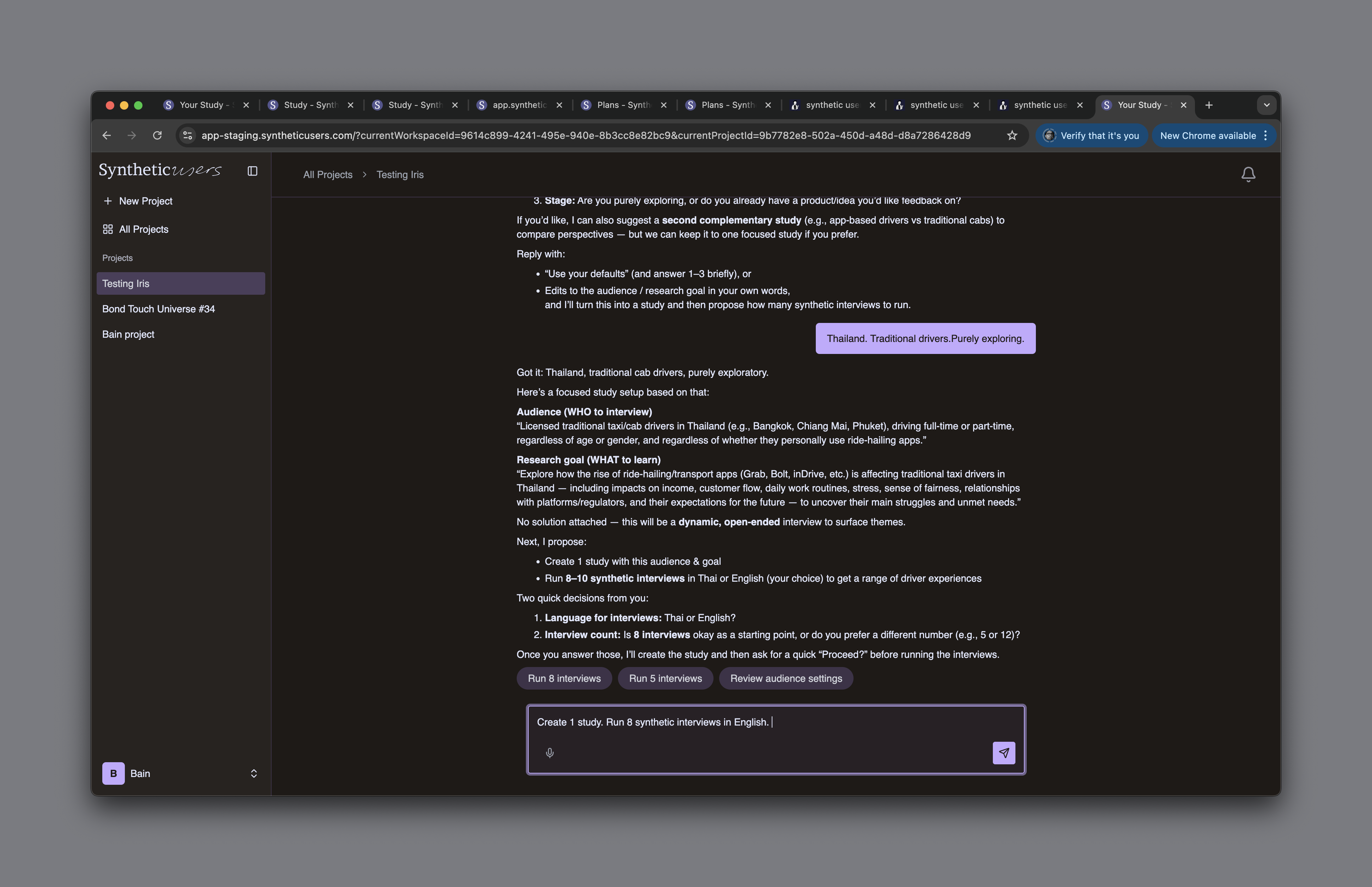Expand the Bain workspace switcher
1372x887 pixels.
[254, 773]
